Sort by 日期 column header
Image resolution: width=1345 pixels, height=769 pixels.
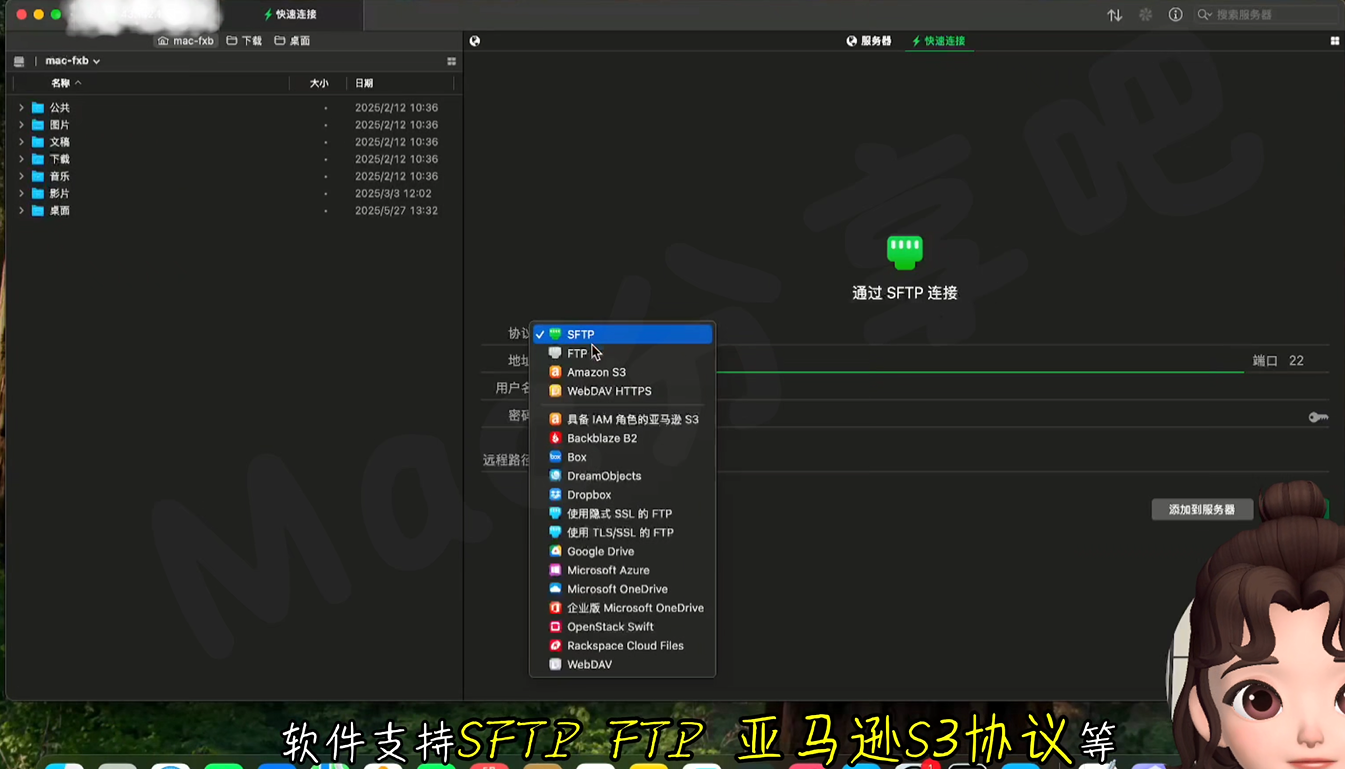tap(364, 83)
